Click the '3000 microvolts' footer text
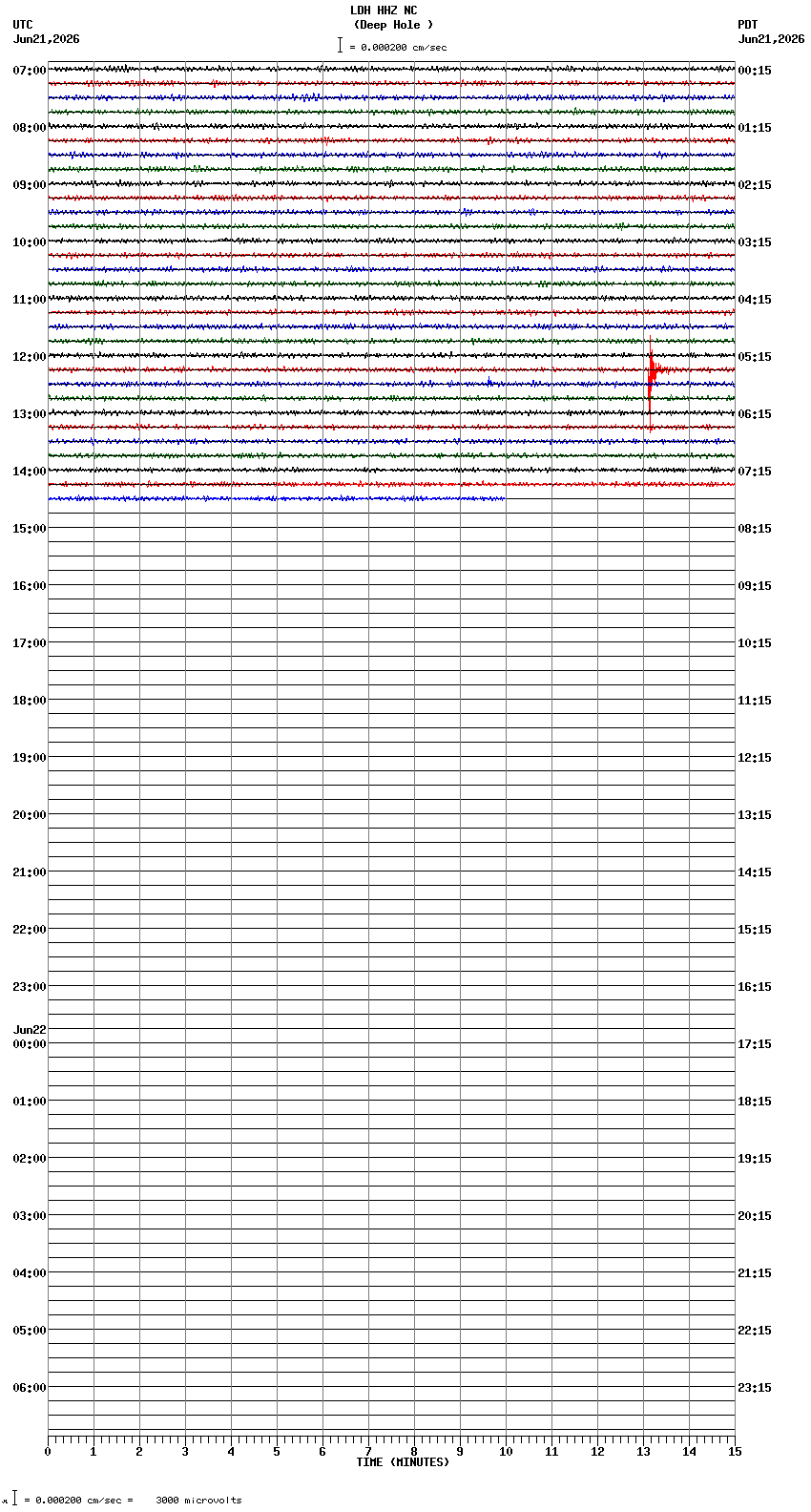This screenshot has height=1512, width=811. [x=198, y=1501]
